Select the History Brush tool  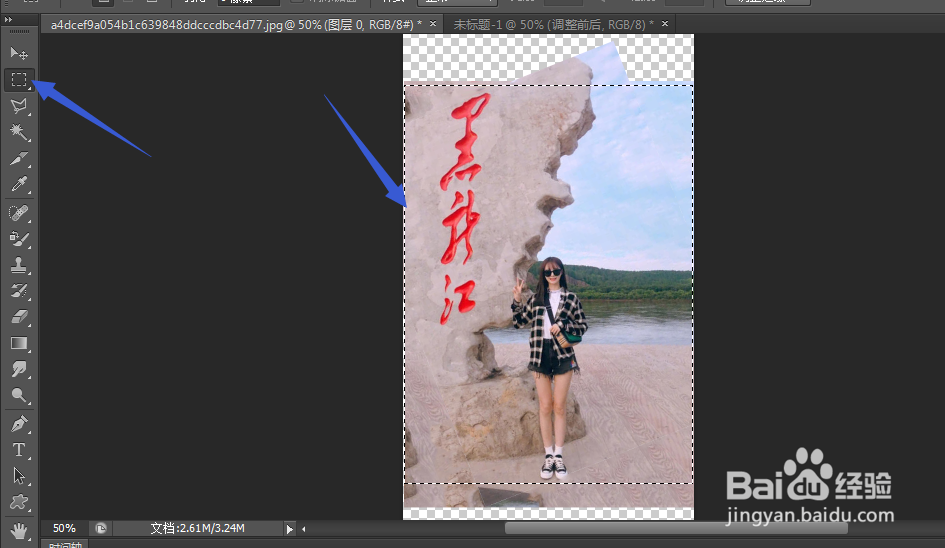(19, 291)
